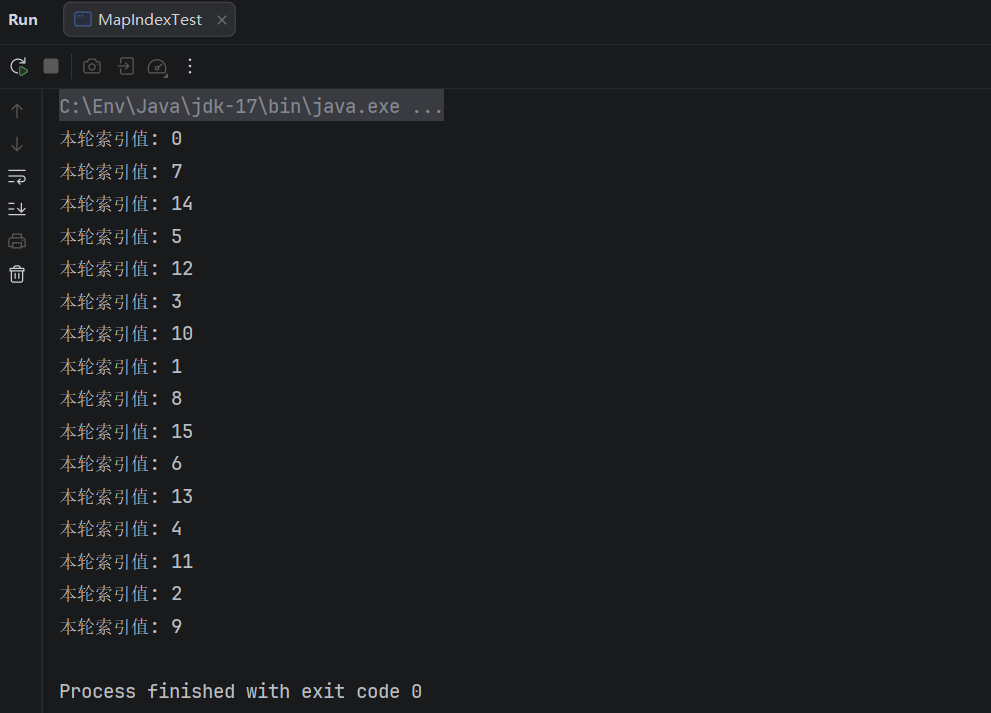Click the Process finished exit message
The height and width of the screenshot is (713, 991).
[x=240, y=690]
